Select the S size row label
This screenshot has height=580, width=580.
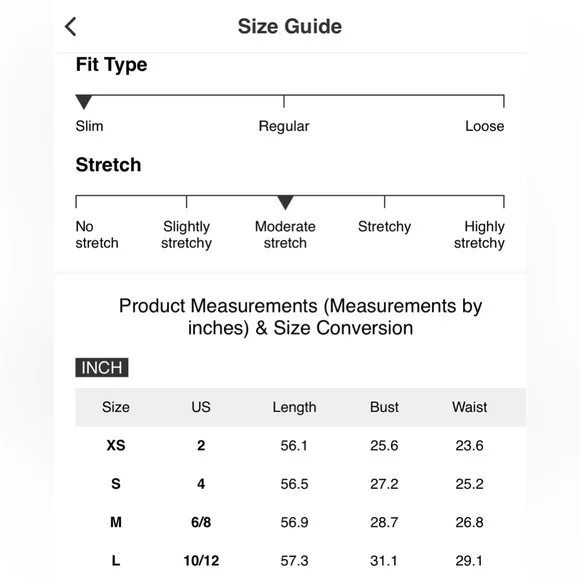click(116, 484)
